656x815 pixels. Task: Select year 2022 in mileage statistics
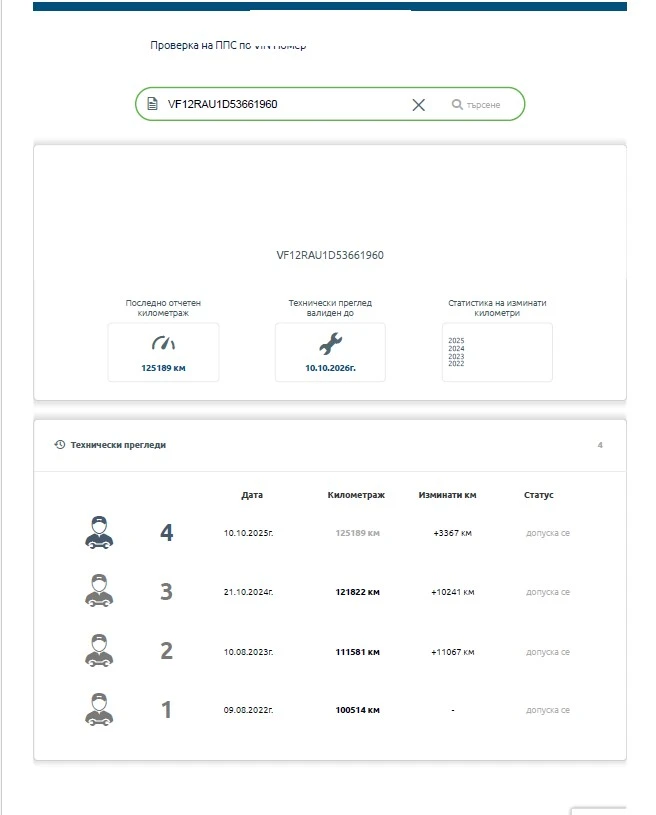pyautogui.click(x=457, y=364)
